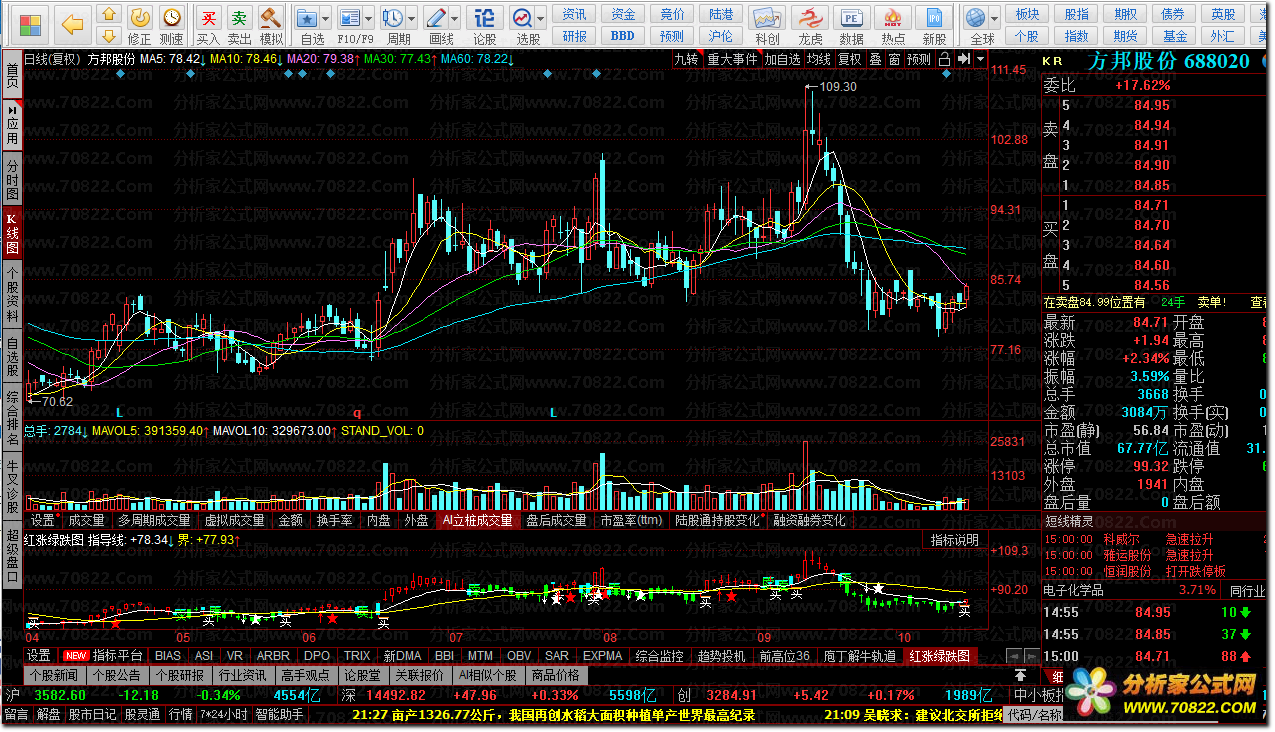Open the 个股资料 side tab

12,294
